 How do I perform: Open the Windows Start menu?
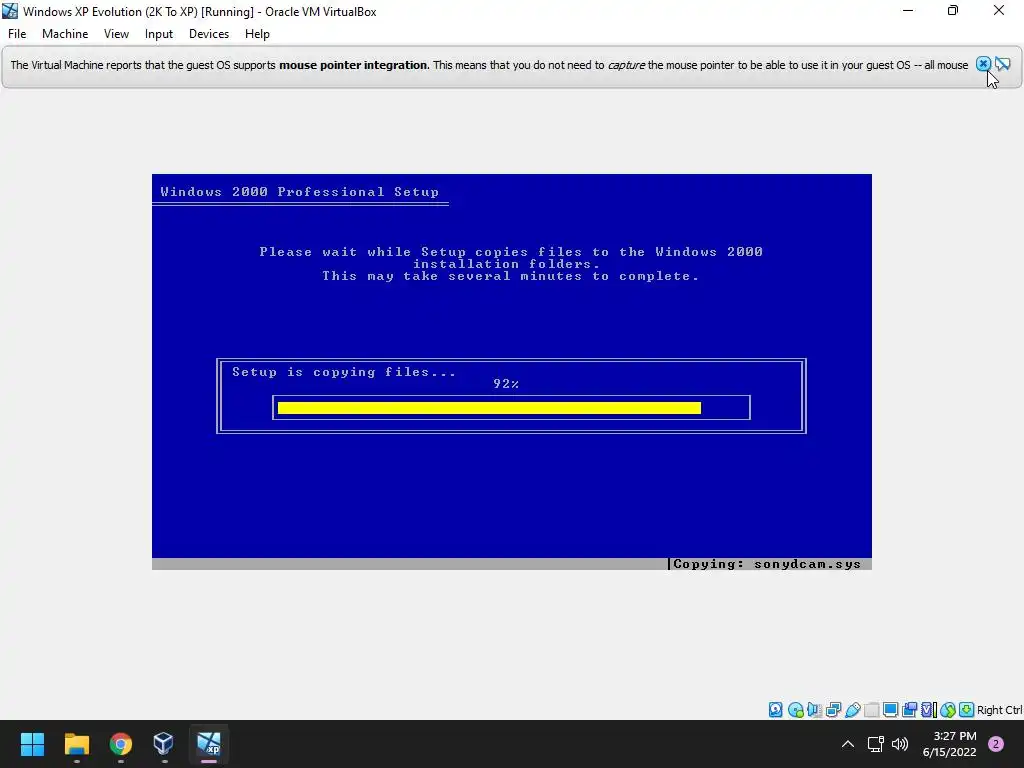coord(32,744)
